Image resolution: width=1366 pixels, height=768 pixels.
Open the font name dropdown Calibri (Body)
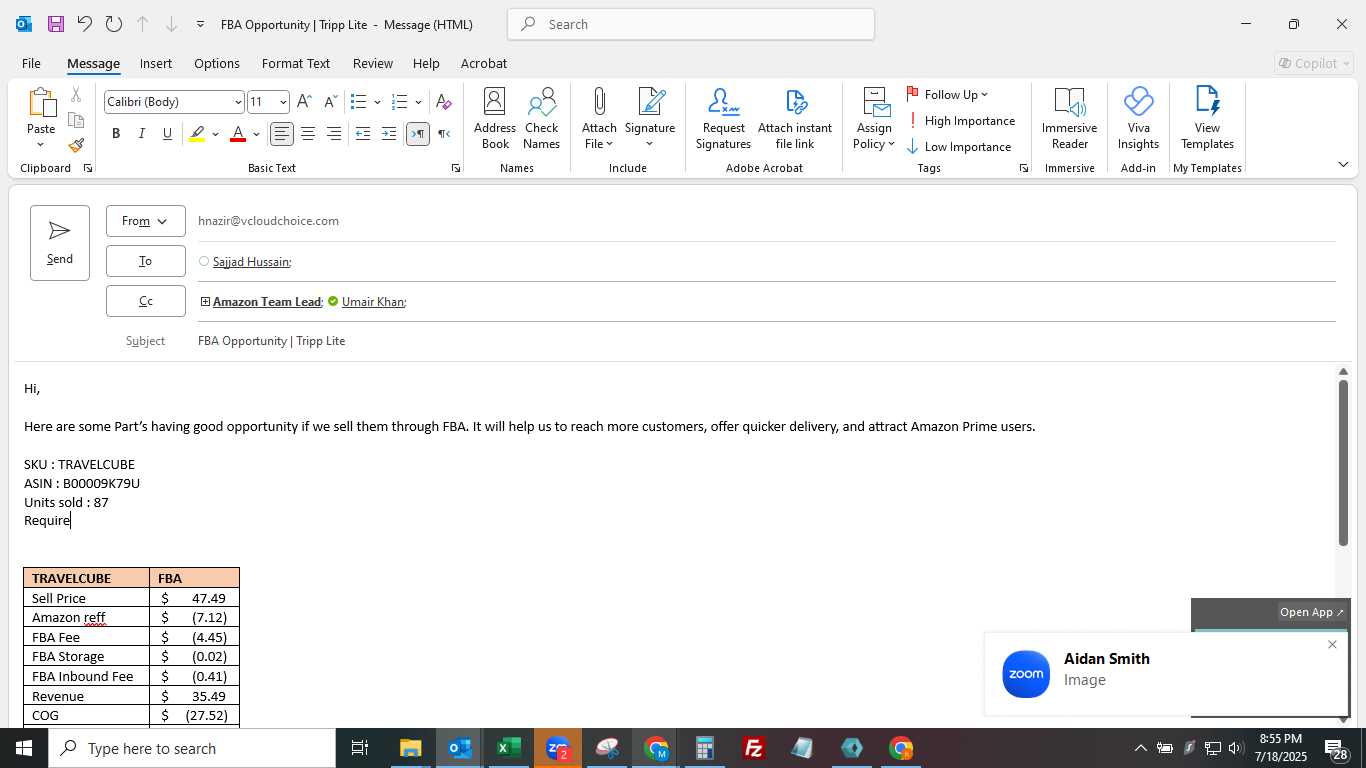coord(238,102)
